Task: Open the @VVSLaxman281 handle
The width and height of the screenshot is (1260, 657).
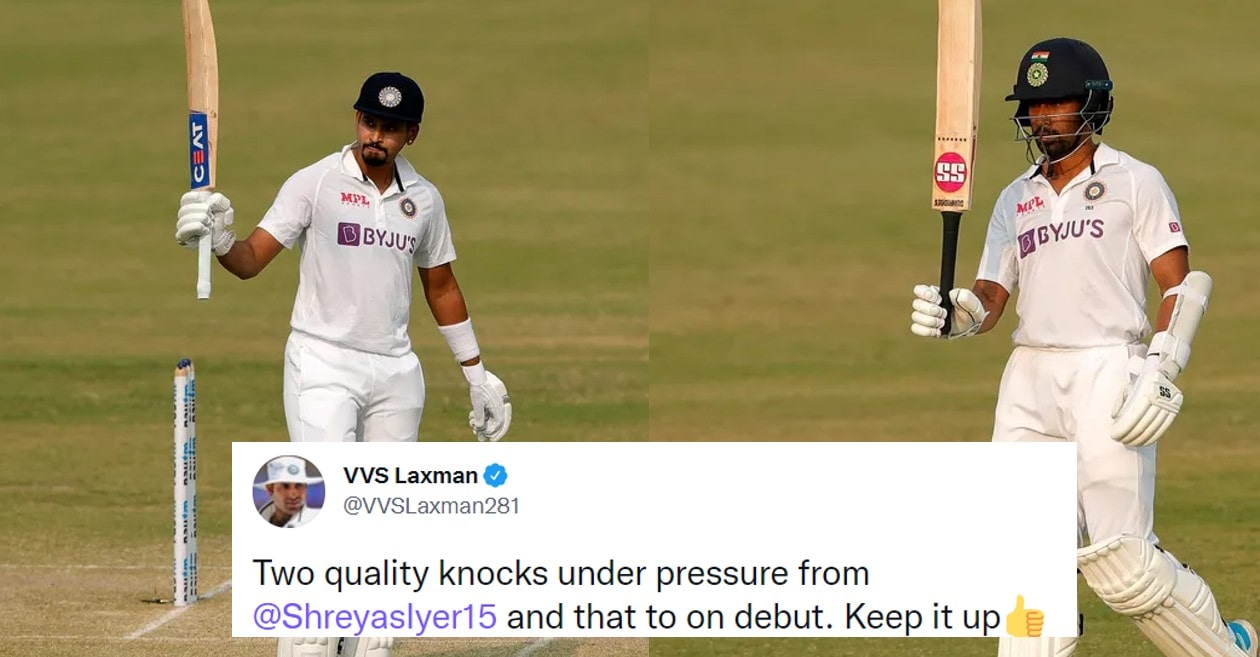Action: pos(431,506)
